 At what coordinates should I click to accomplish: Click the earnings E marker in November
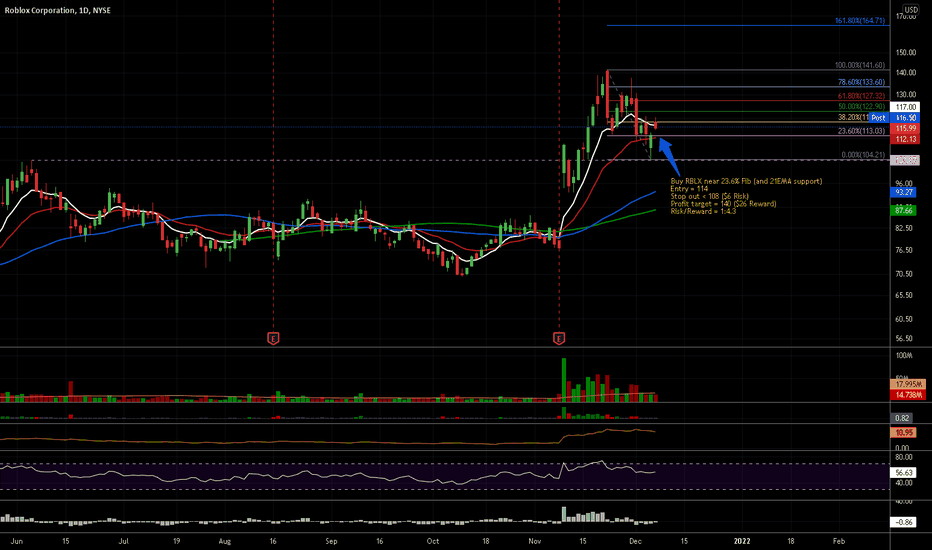tap(559, 338)
